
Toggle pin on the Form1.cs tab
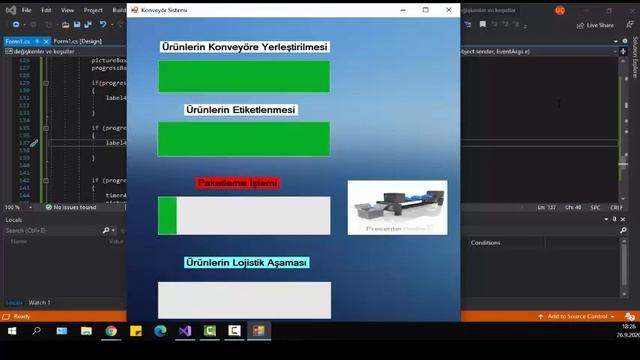pyautogui.click(x=37, y=41)
